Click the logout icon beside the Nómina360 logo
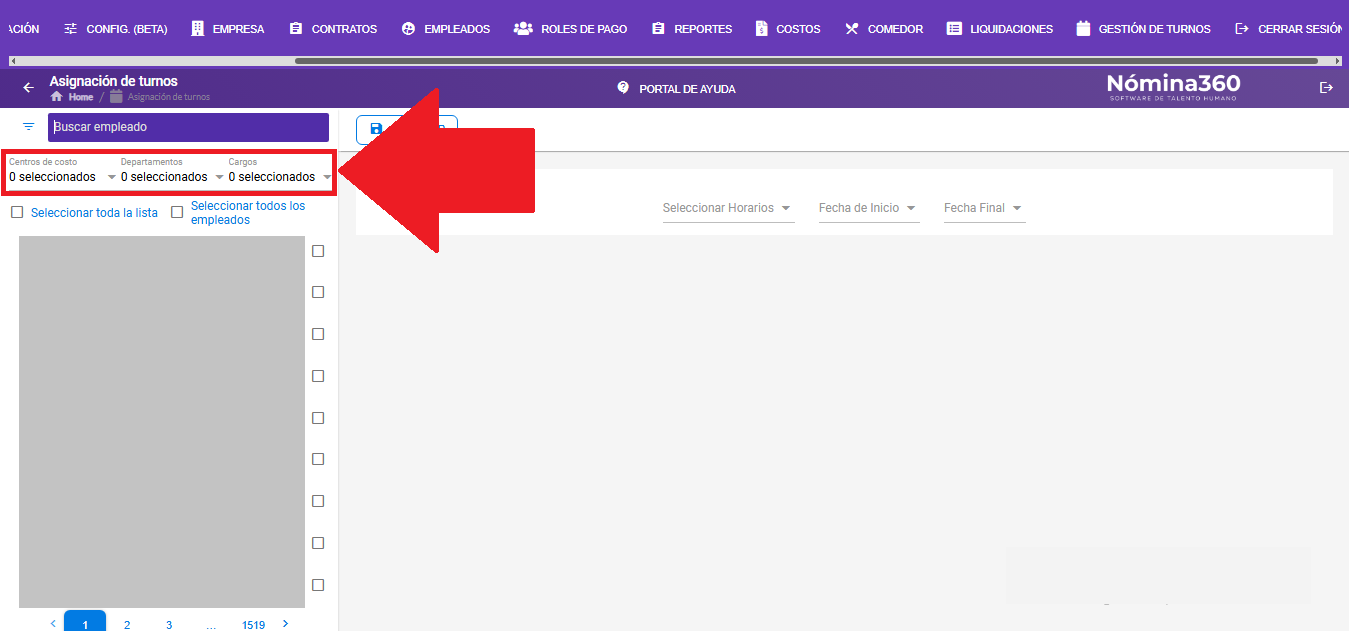Screen dimensions: 1349x631 1327,88
